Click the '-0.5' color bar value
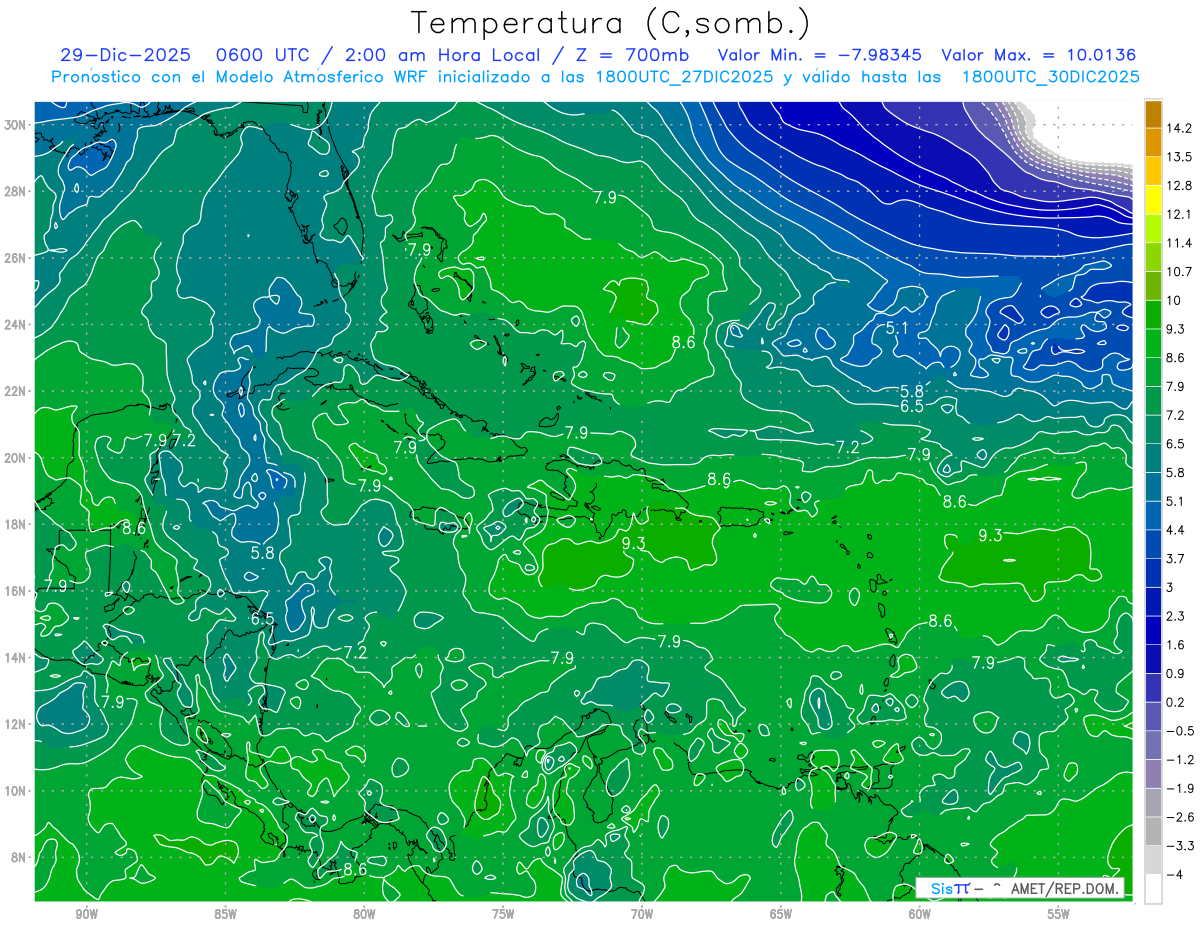The image size is (1200, 927). click(x=1180, y=731)
